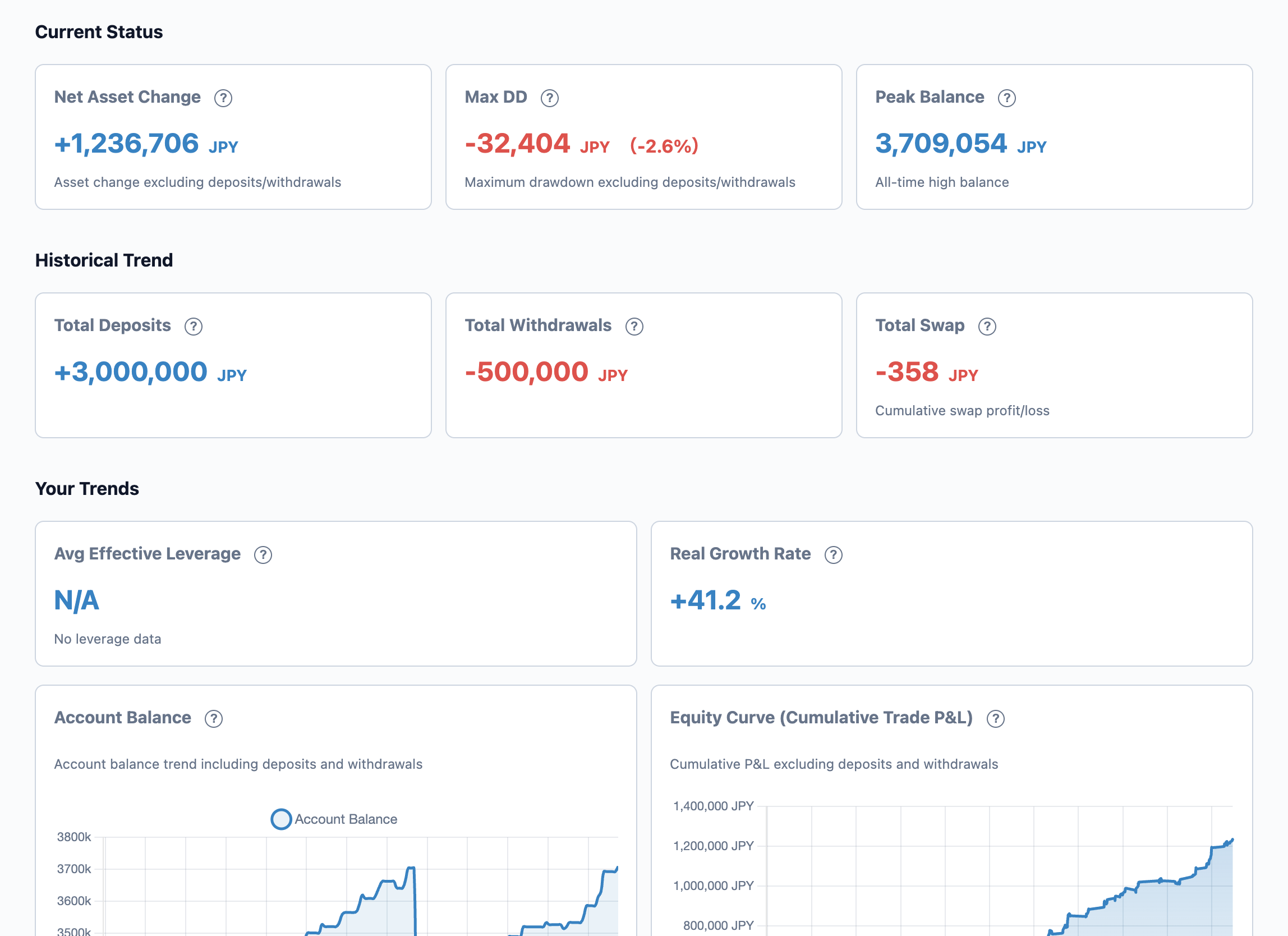Click the Equity Curve help icon
Screen dimensions: 1288x936
point(996,719)
